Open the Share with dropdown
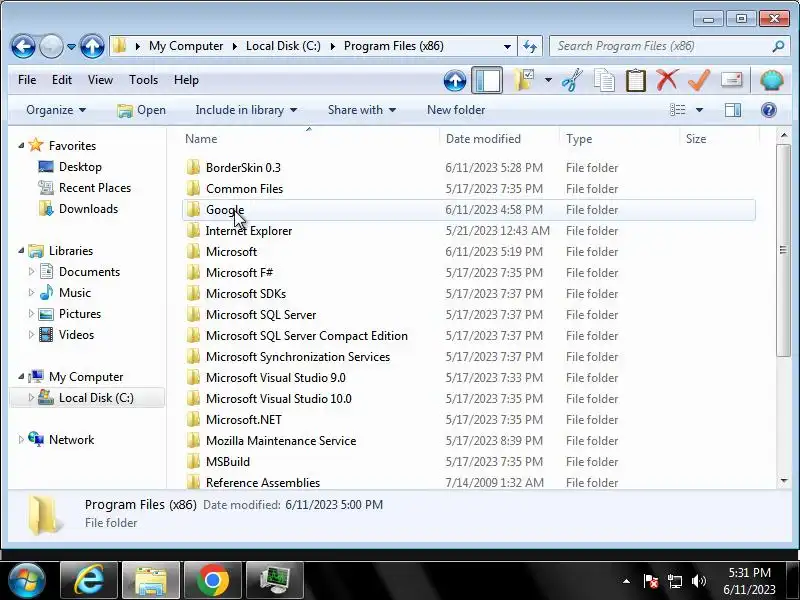The image size is (800, 600). (x=362, y=110)
